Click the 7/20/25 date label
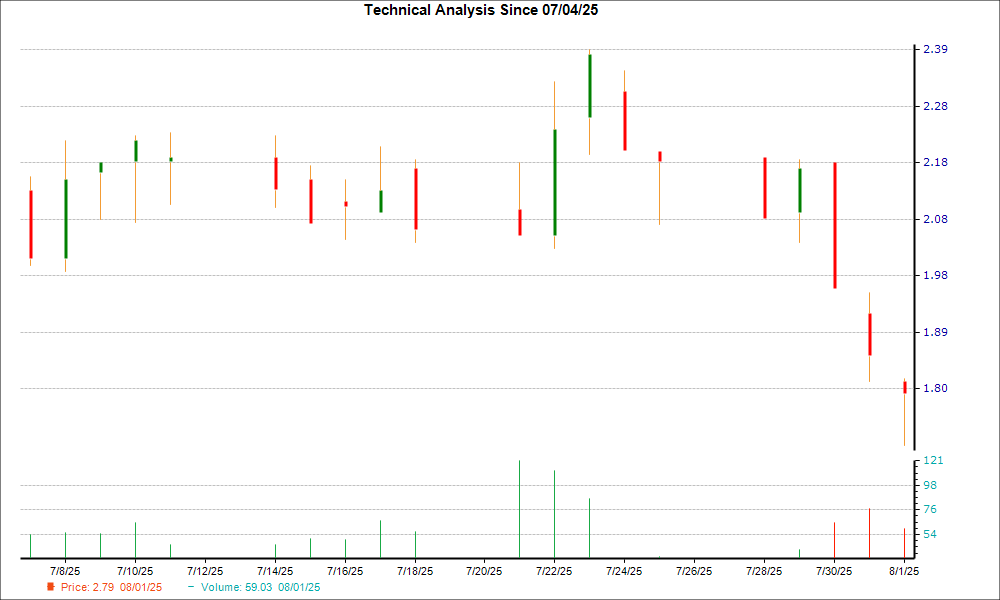This screenshot has width=1000, height=600. click(484, 571)
